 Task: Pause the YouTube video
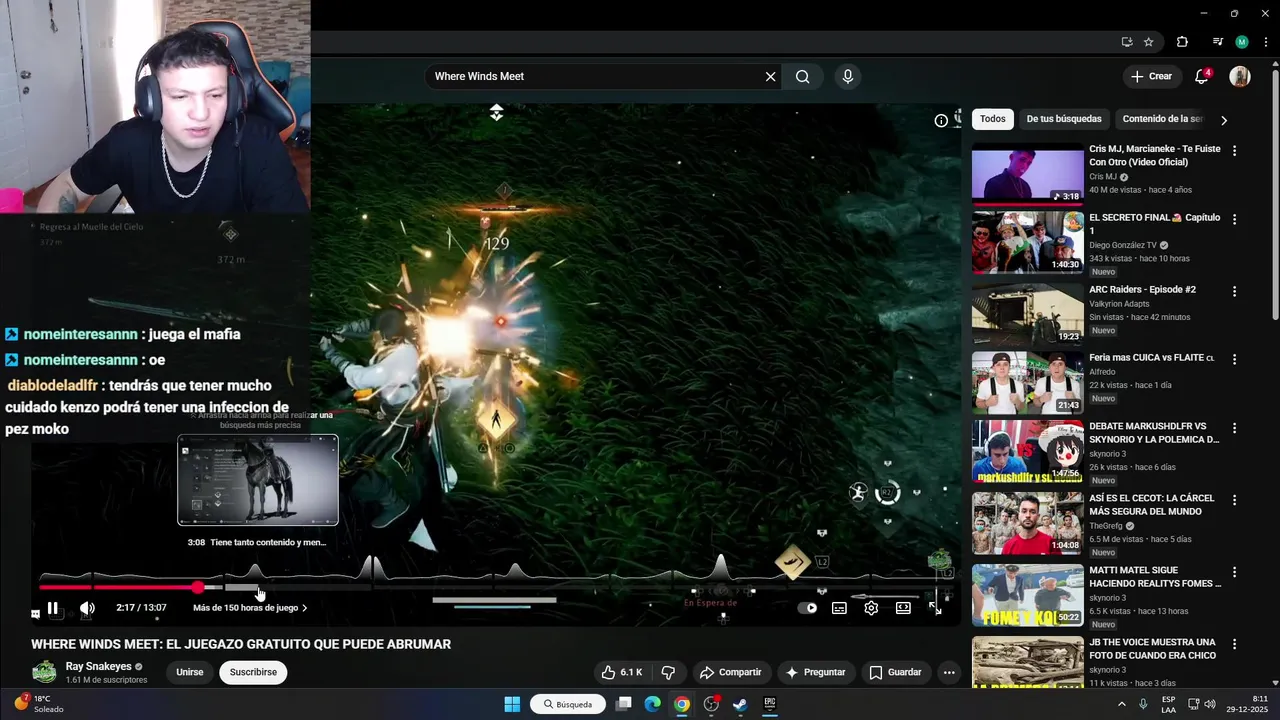point(53,608)
